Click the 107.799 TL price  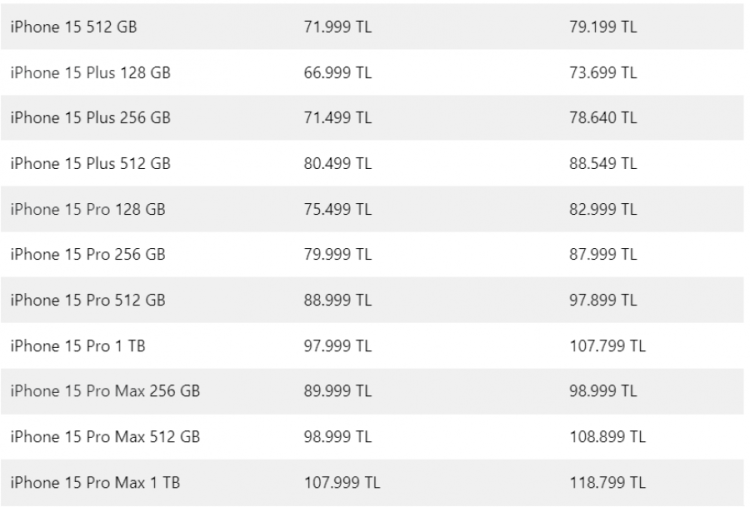(x=607, y=346)
